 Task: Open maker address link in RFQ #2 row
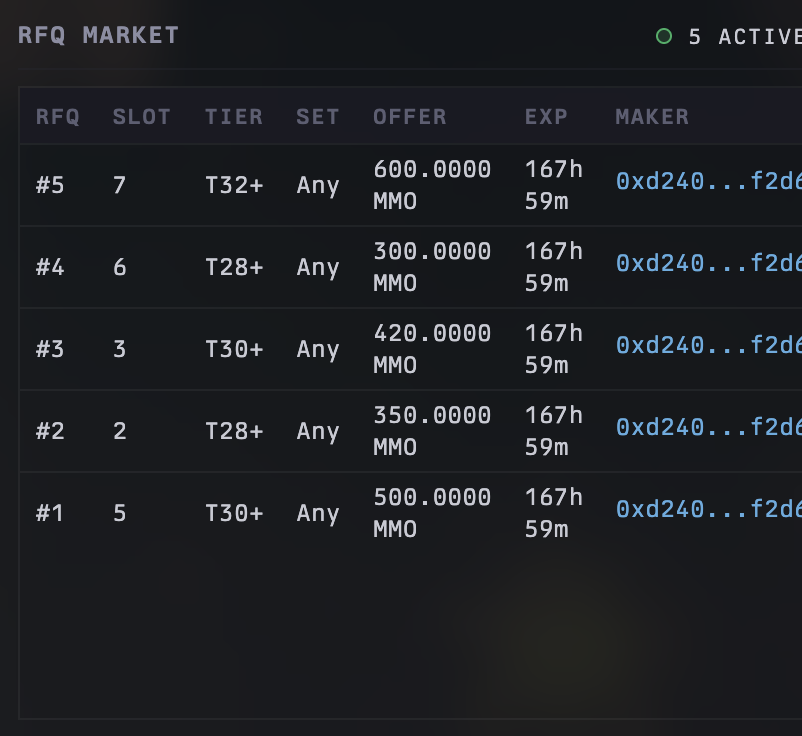click(x=709, y=428)
